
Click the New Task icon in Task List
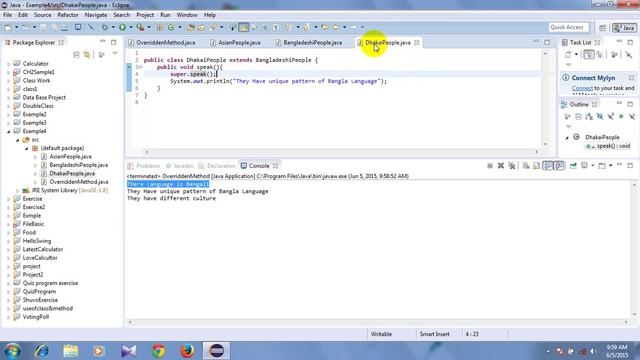(x=568, y=54)
